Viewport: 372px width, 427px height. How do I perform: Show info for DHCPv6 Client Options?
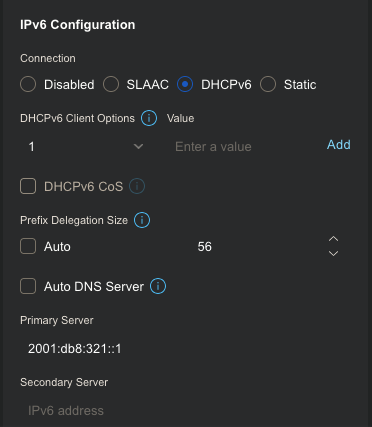pyautogui.click(x=149, y=118)
